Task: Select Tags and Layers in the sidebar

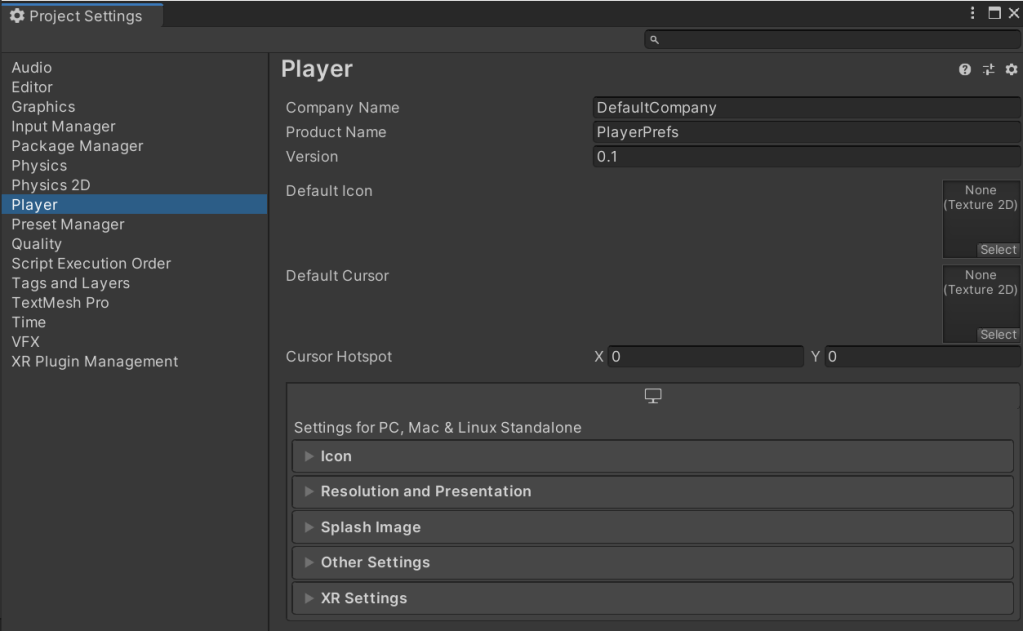Action: [70, 283]
